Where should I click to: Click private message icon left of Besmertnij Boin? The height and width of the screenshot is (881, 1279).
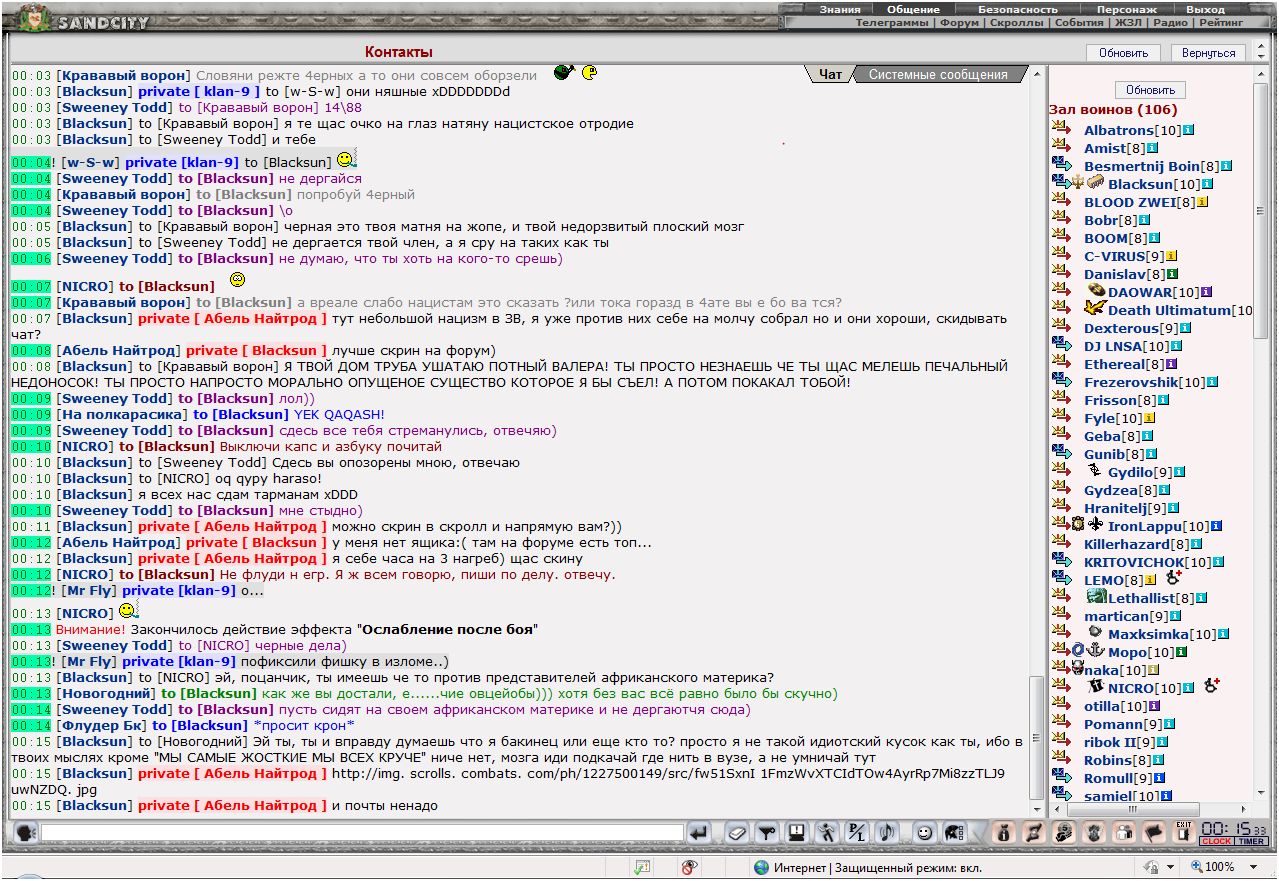click(x=1061, y=165)
